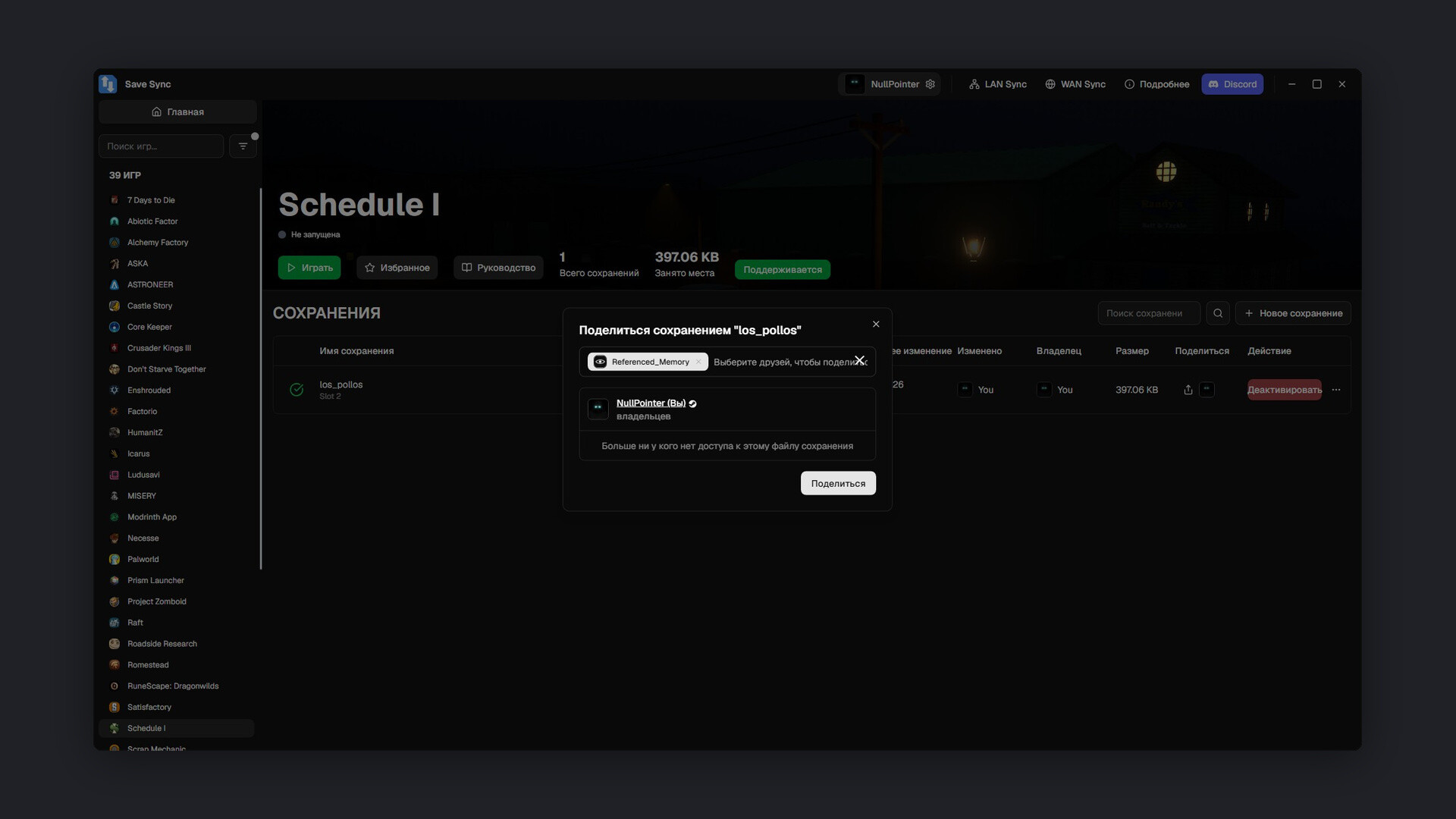Click the NullPointer avatar in header
1456x819 pixels.
click(x=855, y=84)
